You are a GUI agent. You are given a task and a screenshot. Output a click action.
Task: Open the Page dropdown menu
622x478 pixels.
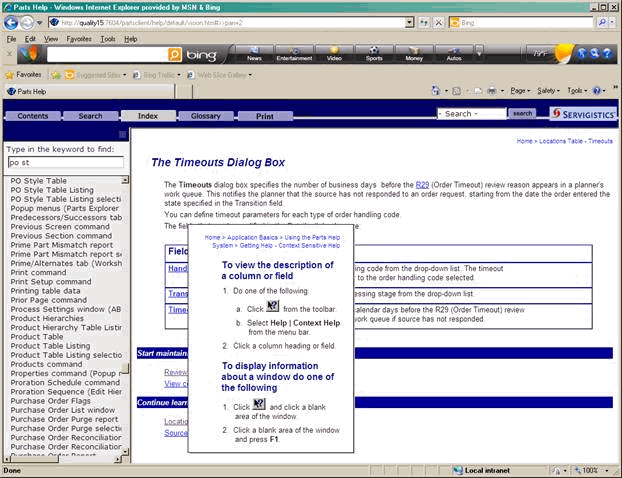pyautogui.click(x=520, y=91)
